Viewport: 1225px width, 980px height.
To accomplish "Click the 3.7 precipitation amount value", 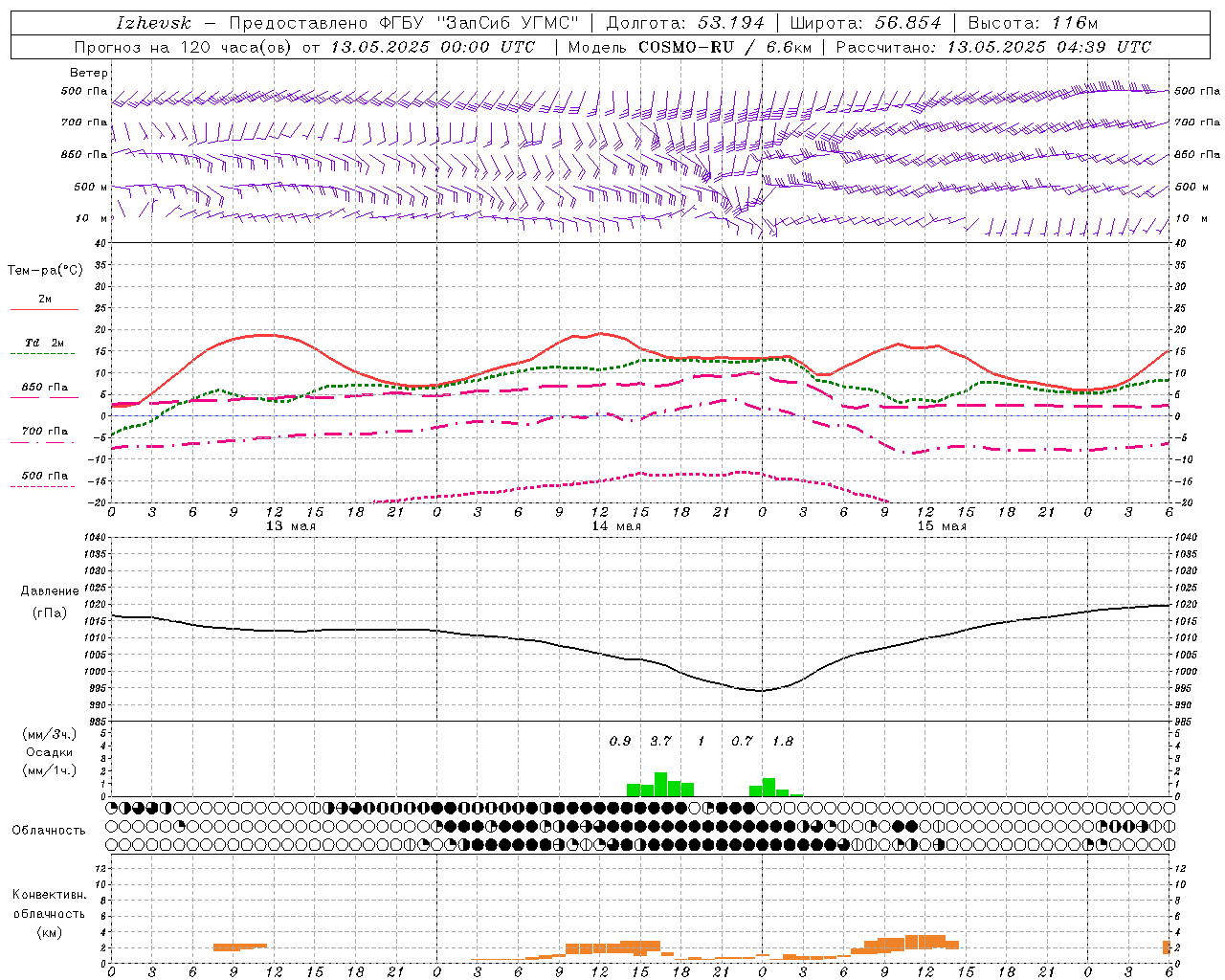I will pyautogui.click(x=660, y=741).
